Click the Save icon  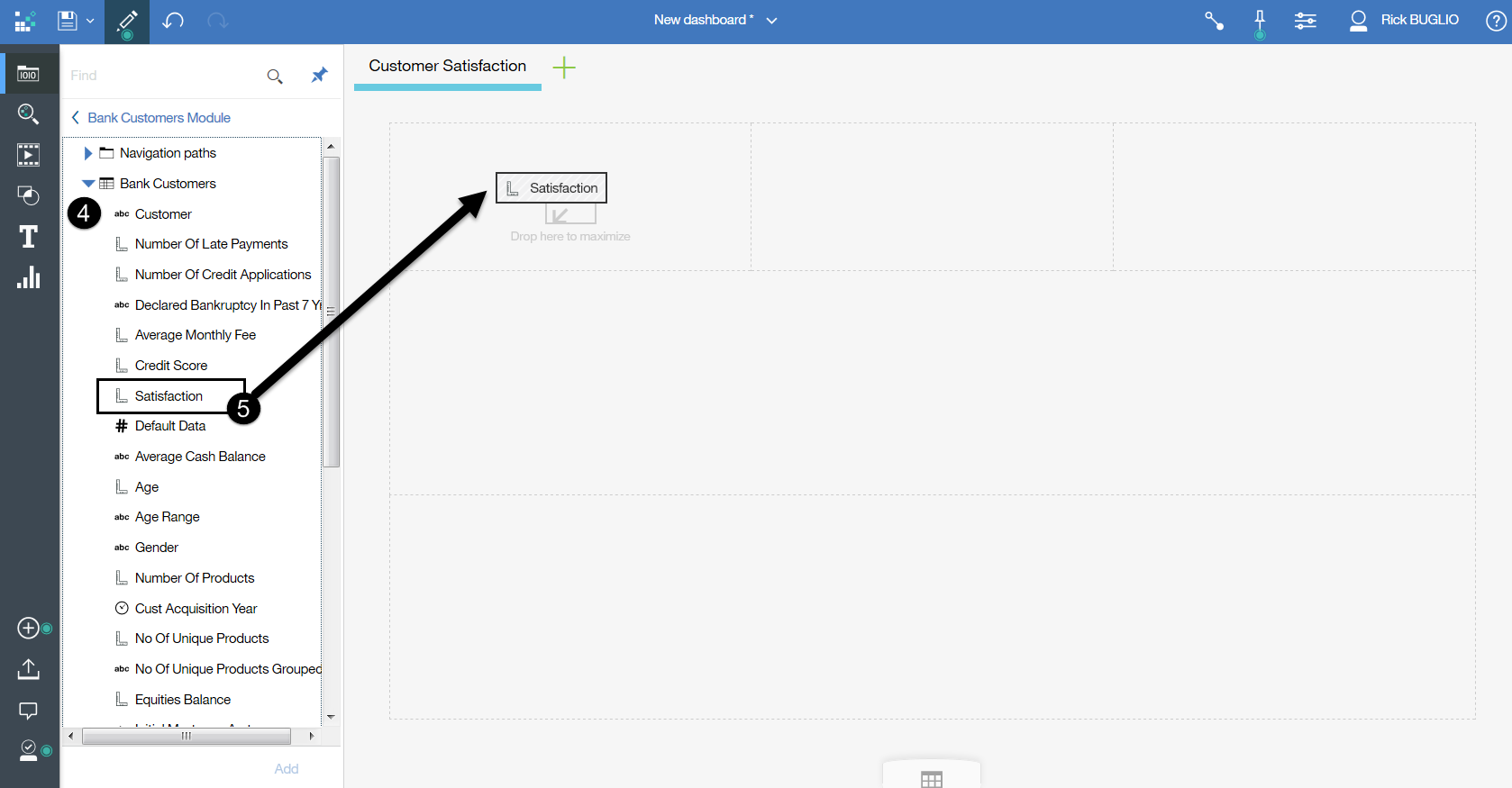[x=67, y=20]
